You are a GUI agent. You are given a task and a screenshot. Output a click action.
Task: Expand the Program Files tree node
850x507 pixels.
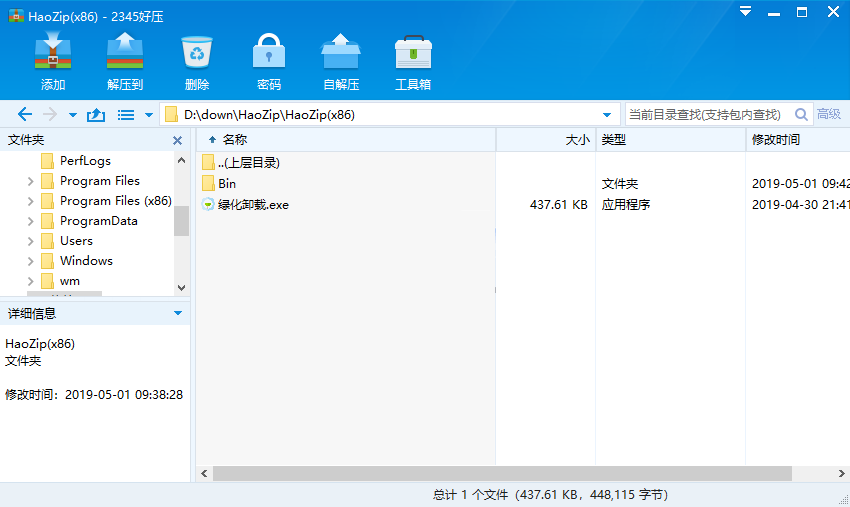point(31,181)
